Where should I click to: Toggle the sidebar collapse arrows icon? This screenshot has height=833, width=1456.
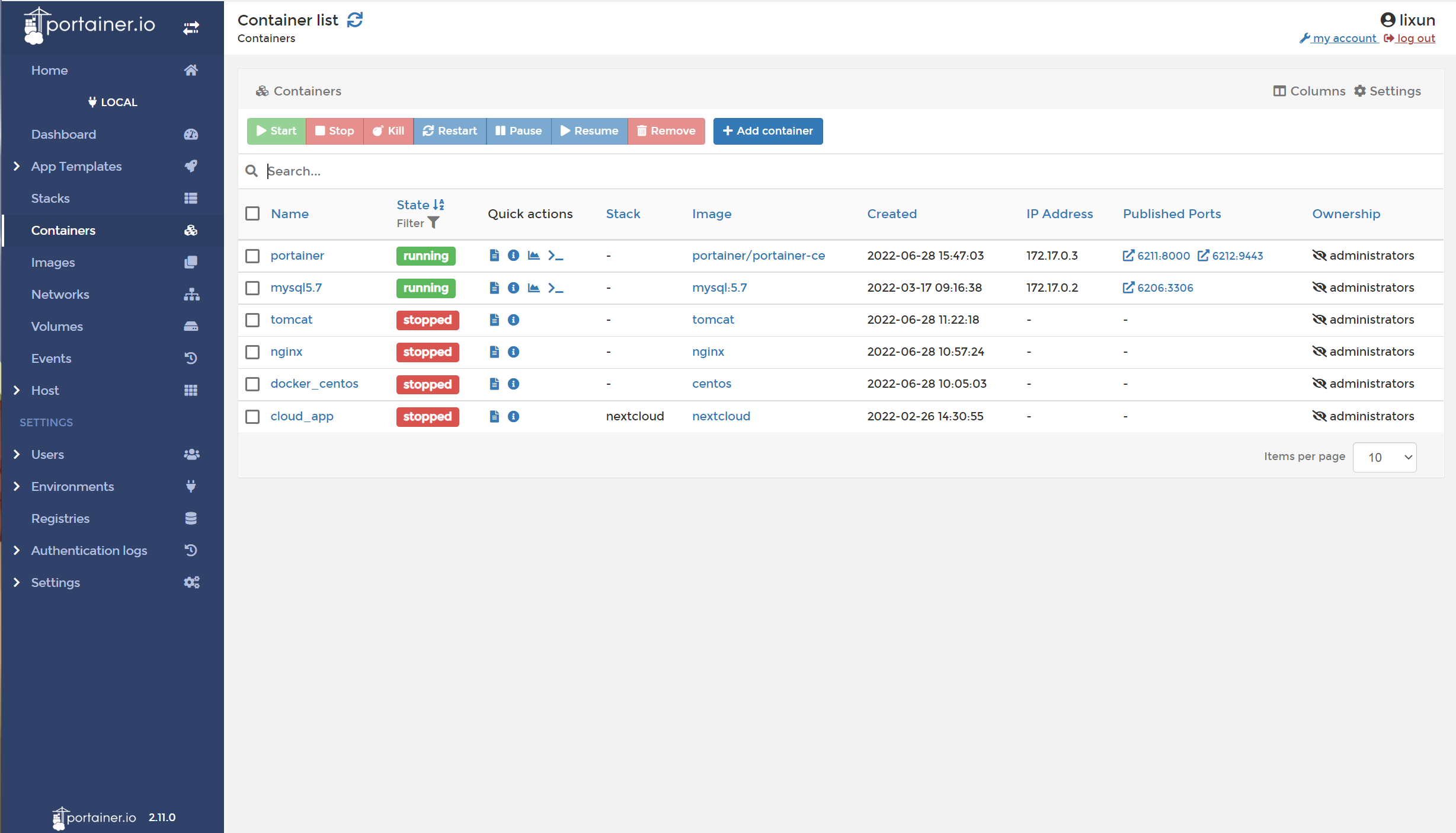point(191,28)
